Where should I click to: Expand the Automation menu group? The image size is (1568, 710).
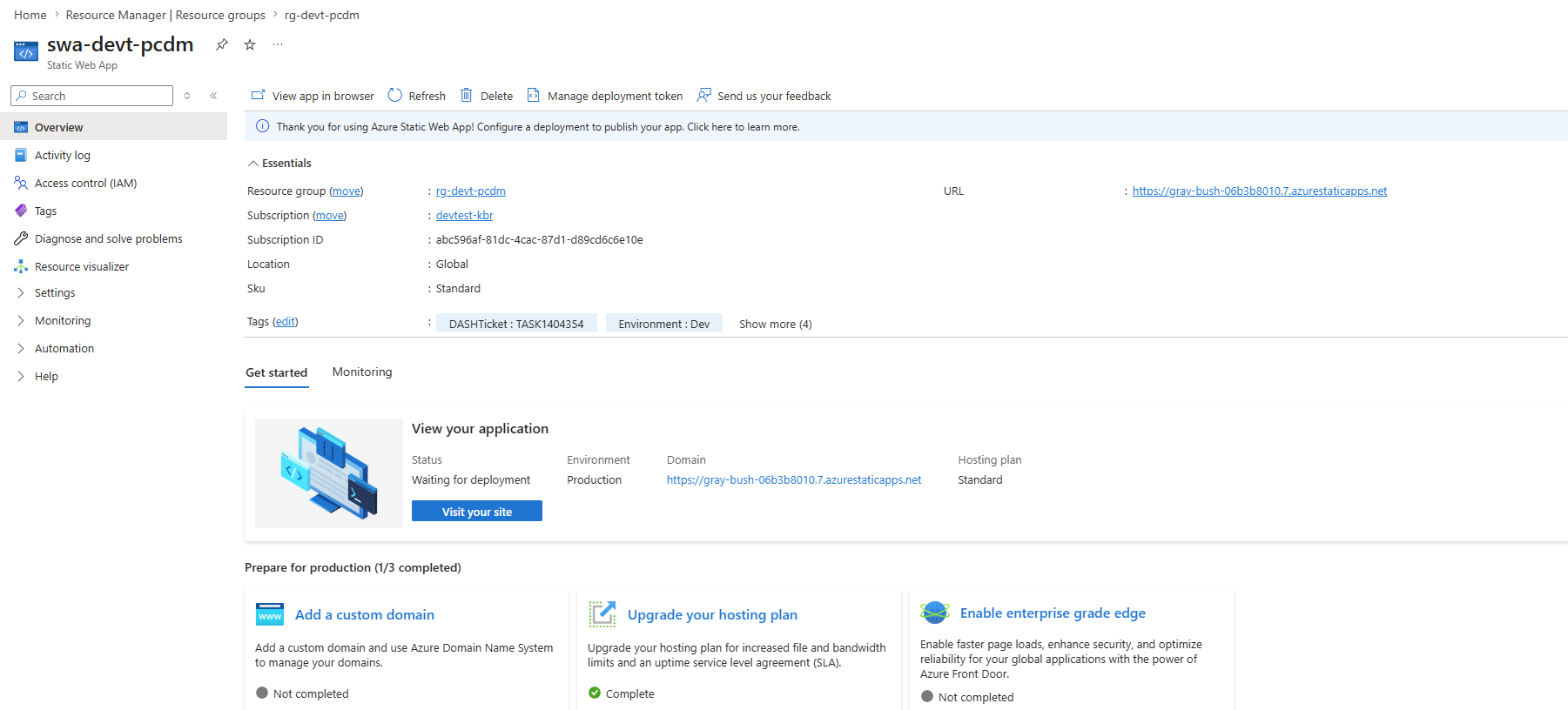coord(21,348)
